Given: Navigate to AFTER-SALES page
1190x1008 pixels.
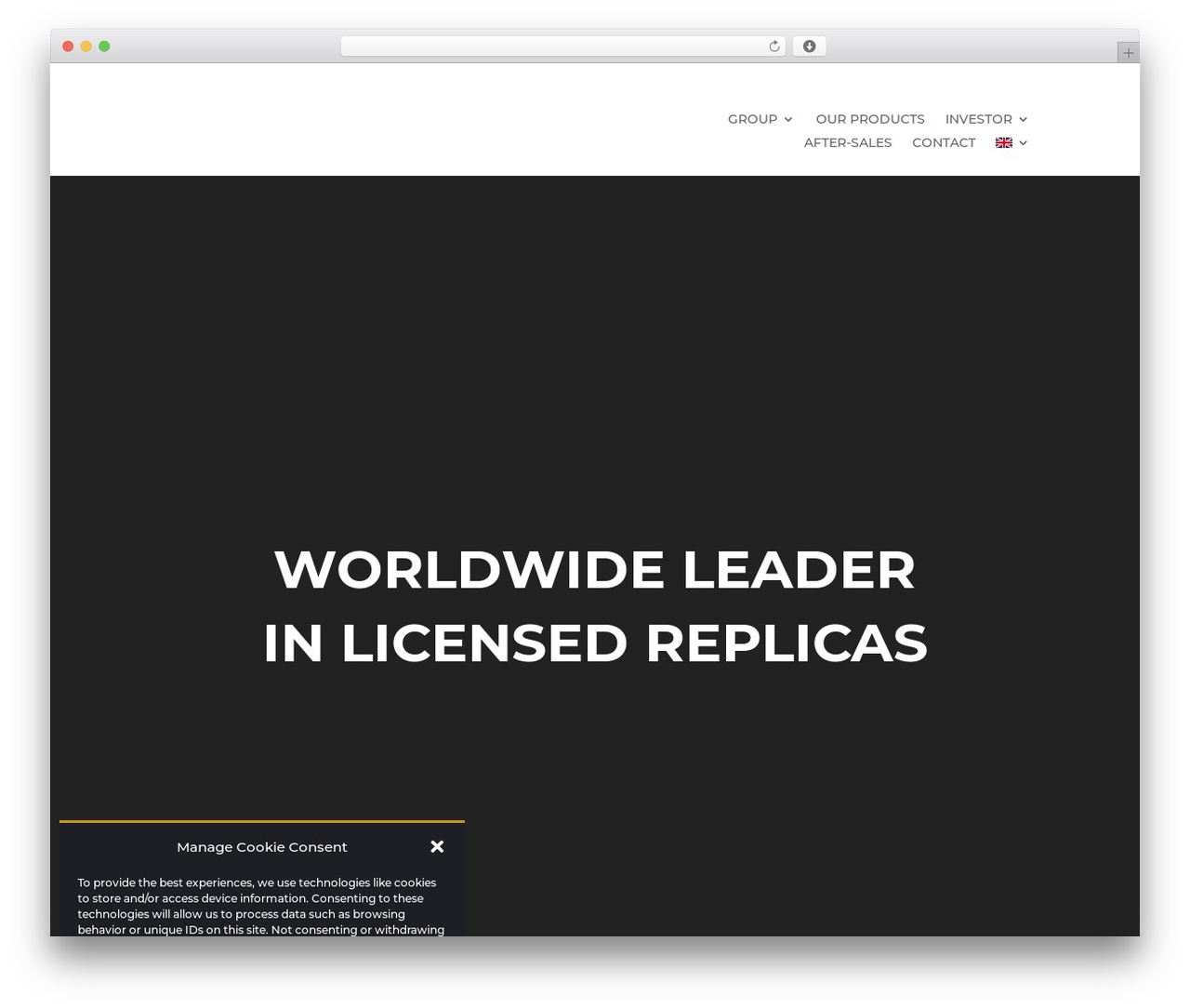Looking at the screenshot, I should 848,142.
